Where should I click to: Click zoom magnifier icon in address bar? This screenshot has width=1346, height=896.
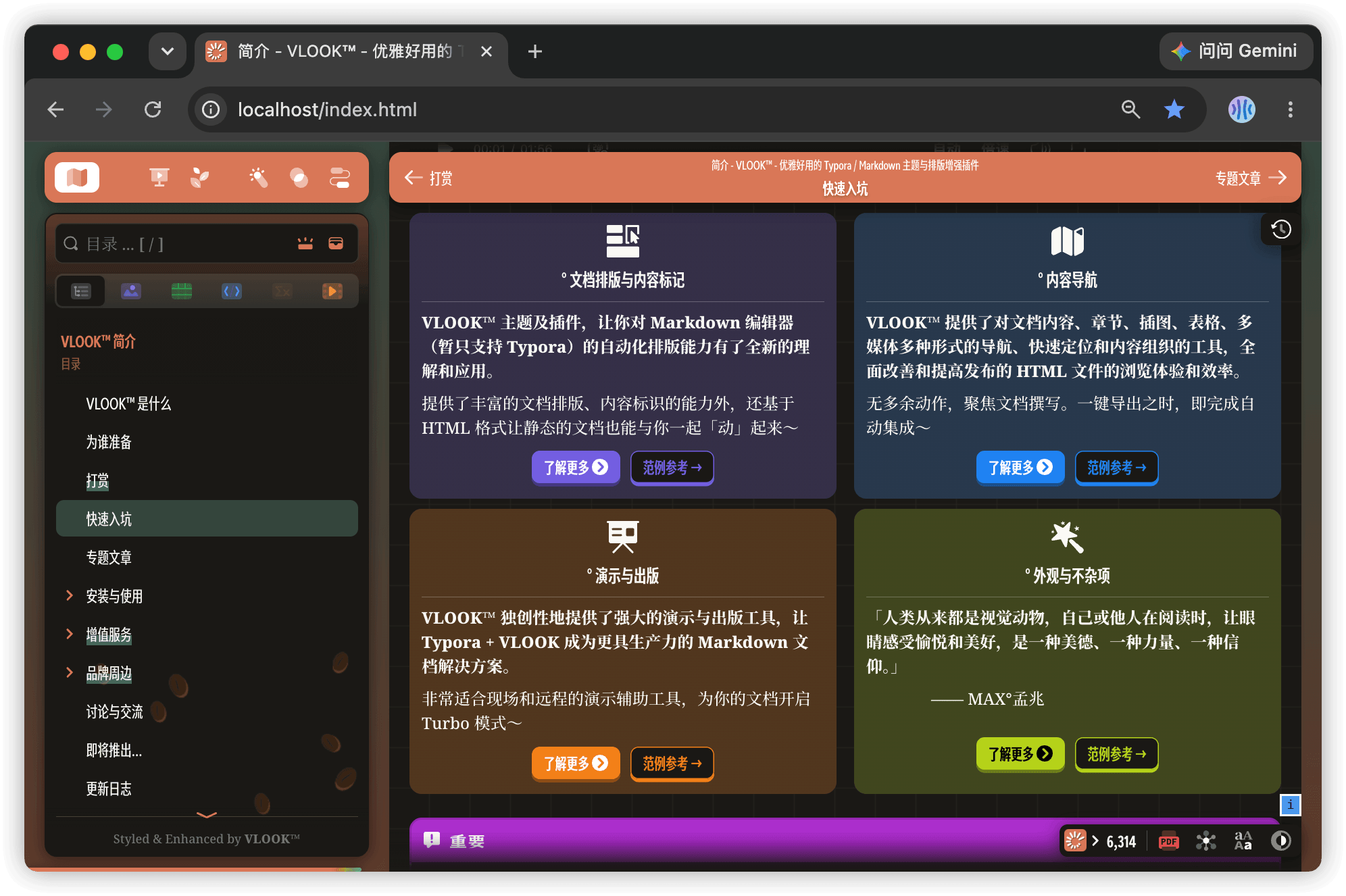[1131, 109]
